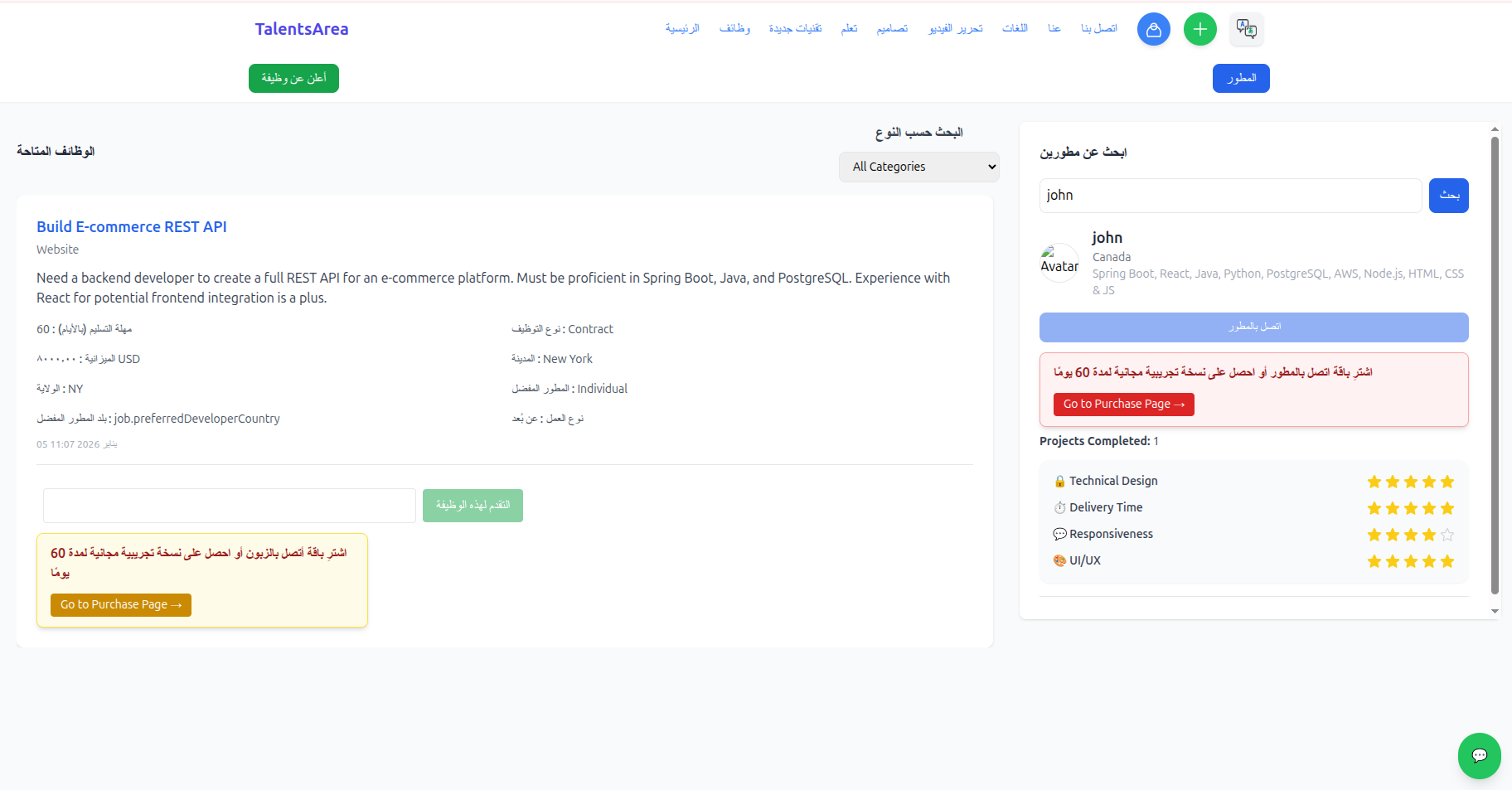Click Go to Purchase Page in yellow notice
The image size is (1512, 790).
pos(120,604)
